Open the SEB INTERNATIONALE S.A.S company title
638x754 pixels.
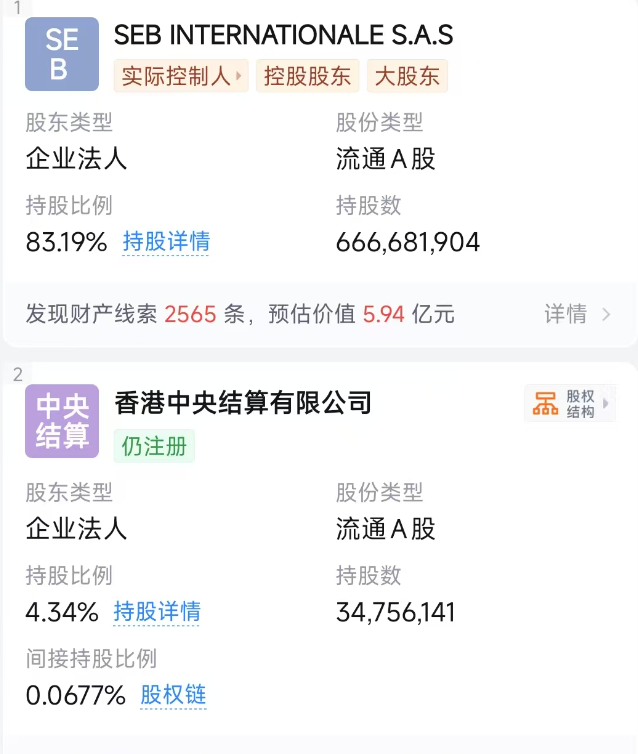coord(283,35)
